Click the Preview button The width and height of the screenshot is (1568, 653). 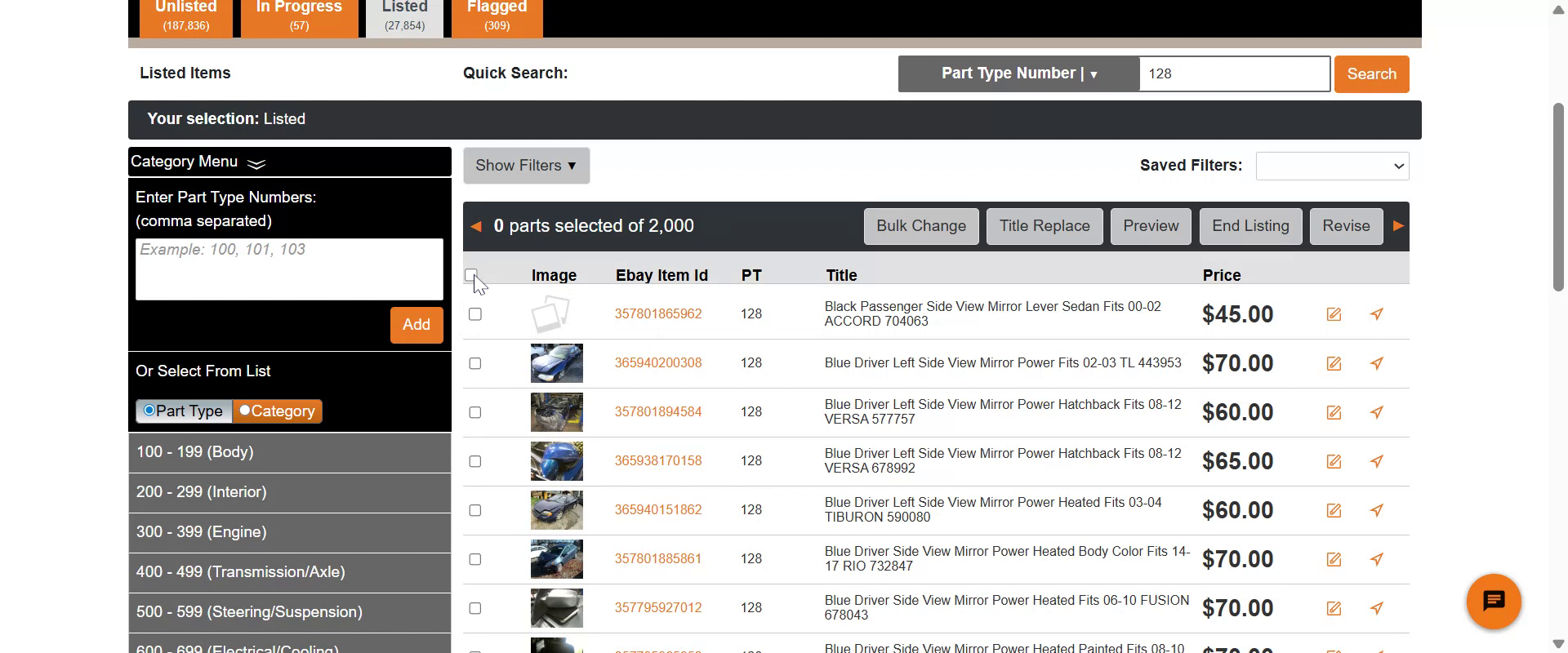click(1151, 226)
